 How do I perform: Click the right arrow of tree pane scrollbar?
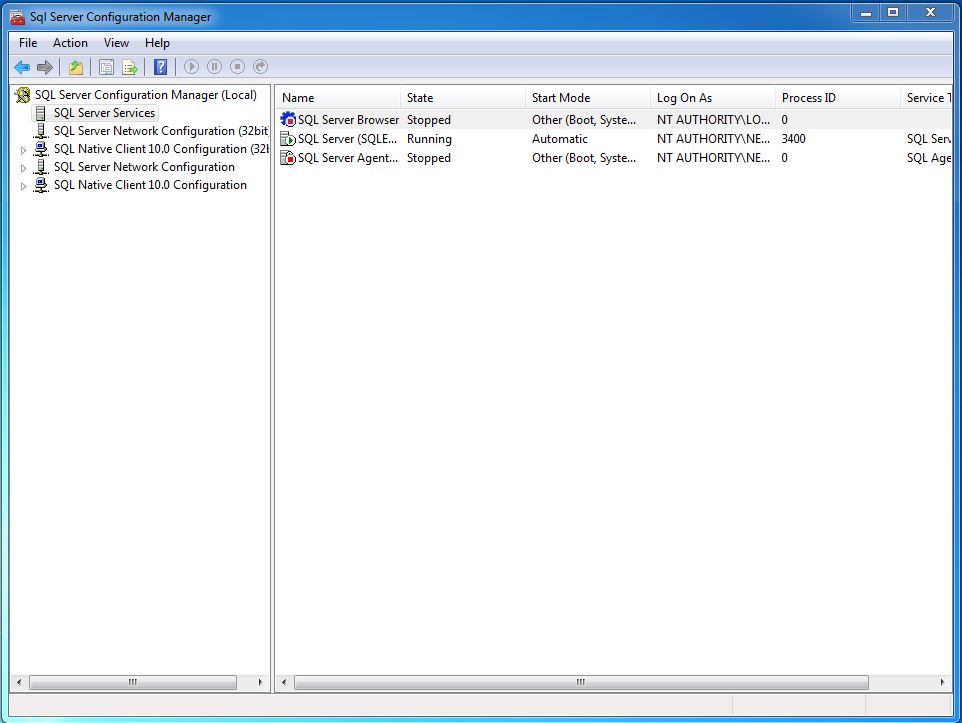(x=261, y=682)
